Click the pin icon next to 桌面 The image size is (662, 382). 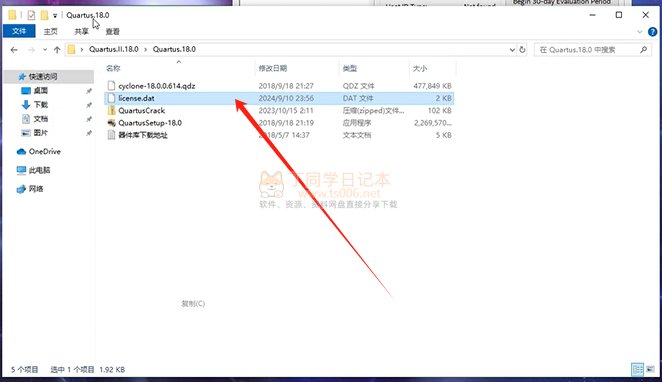89,91
